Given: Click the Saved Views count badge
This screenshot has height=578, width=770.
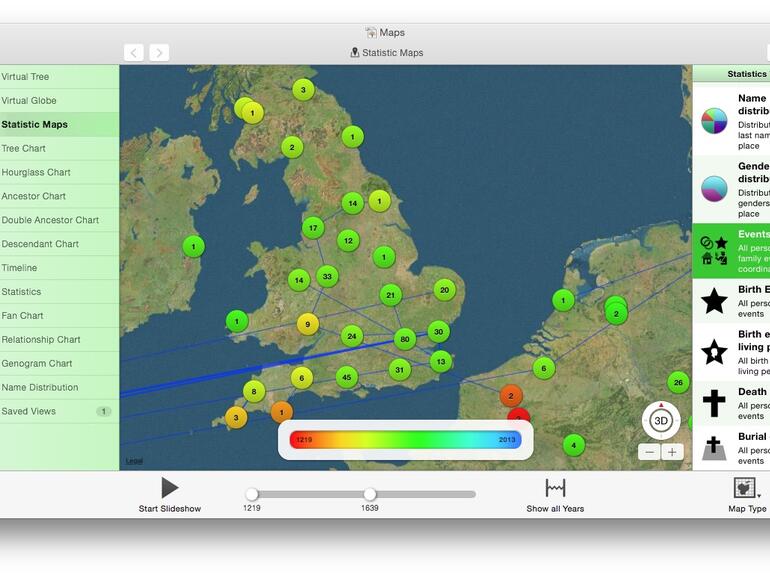Looking at the screenshot, I should pyautogui.click(x=104, y=412).
